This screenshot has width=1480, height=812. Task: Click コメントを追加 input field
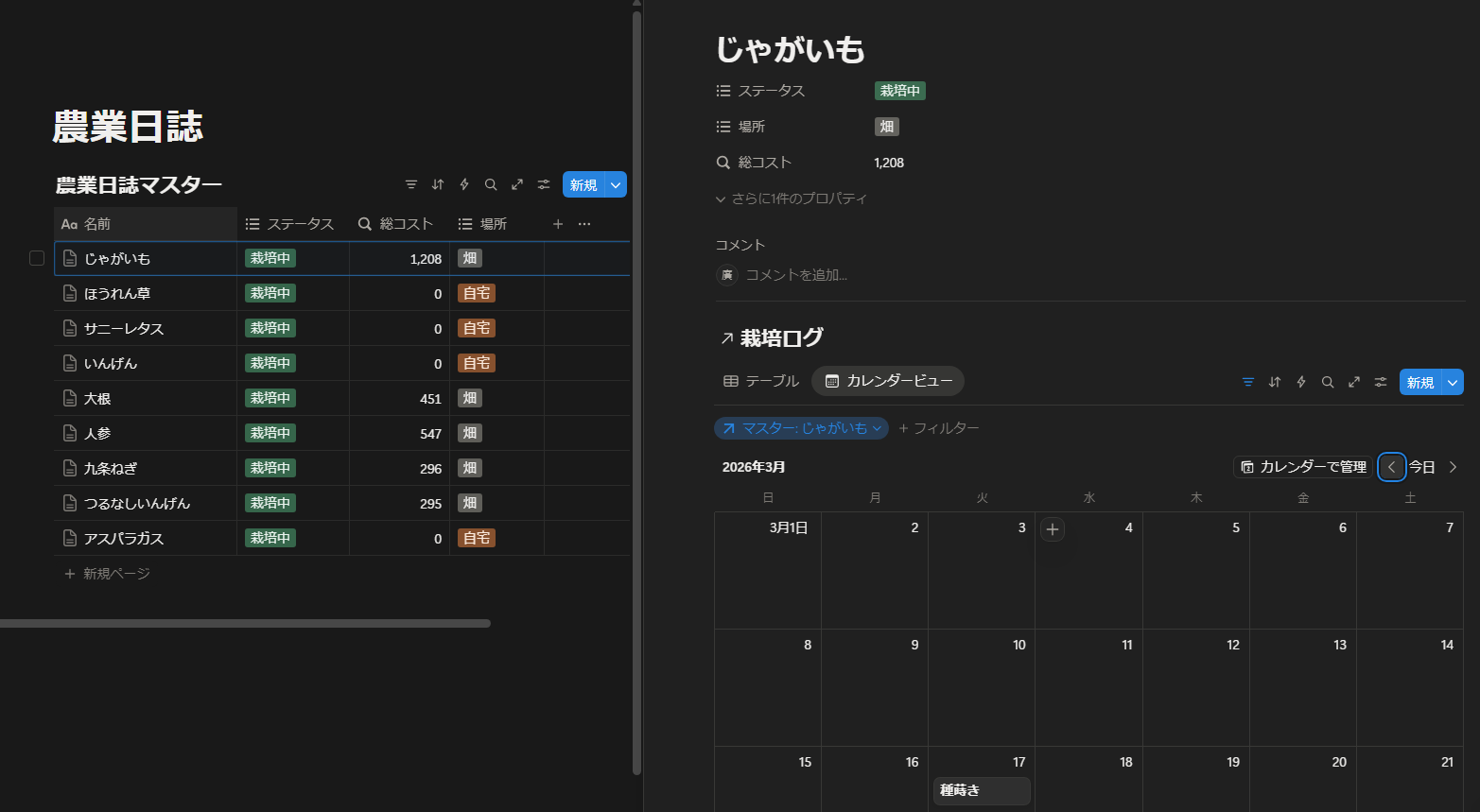tap(796, 275)
